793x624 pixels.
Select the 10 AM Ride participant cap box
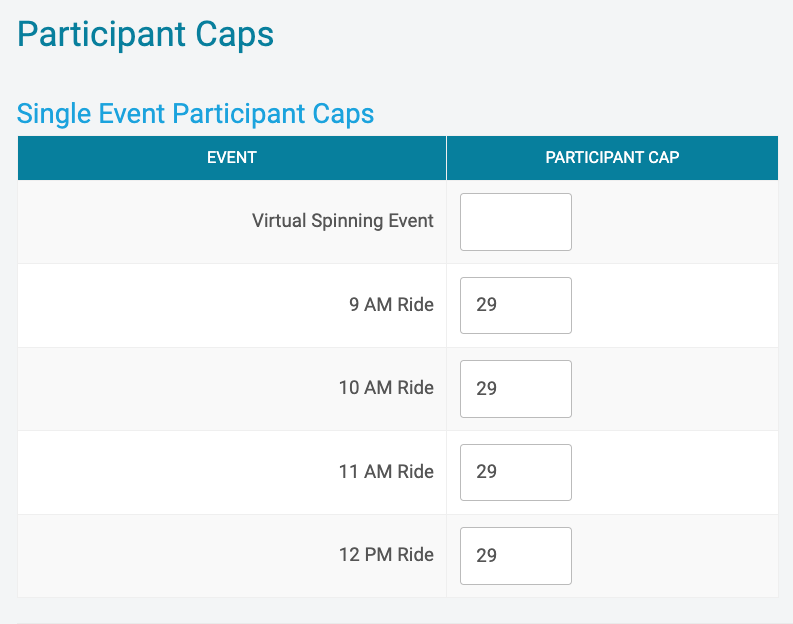click(516, 389)
